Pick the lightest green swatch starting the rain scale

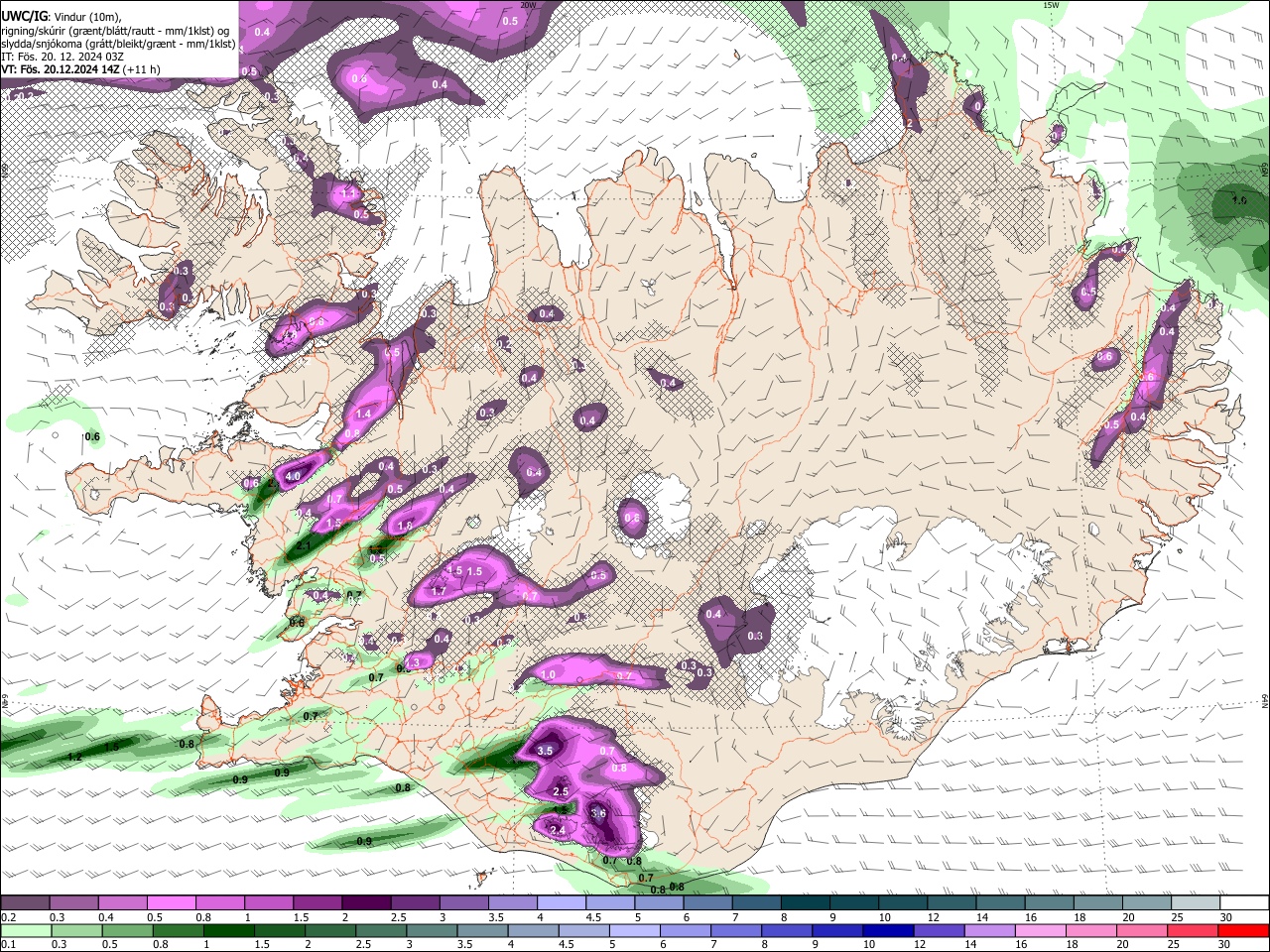point(25,930)
